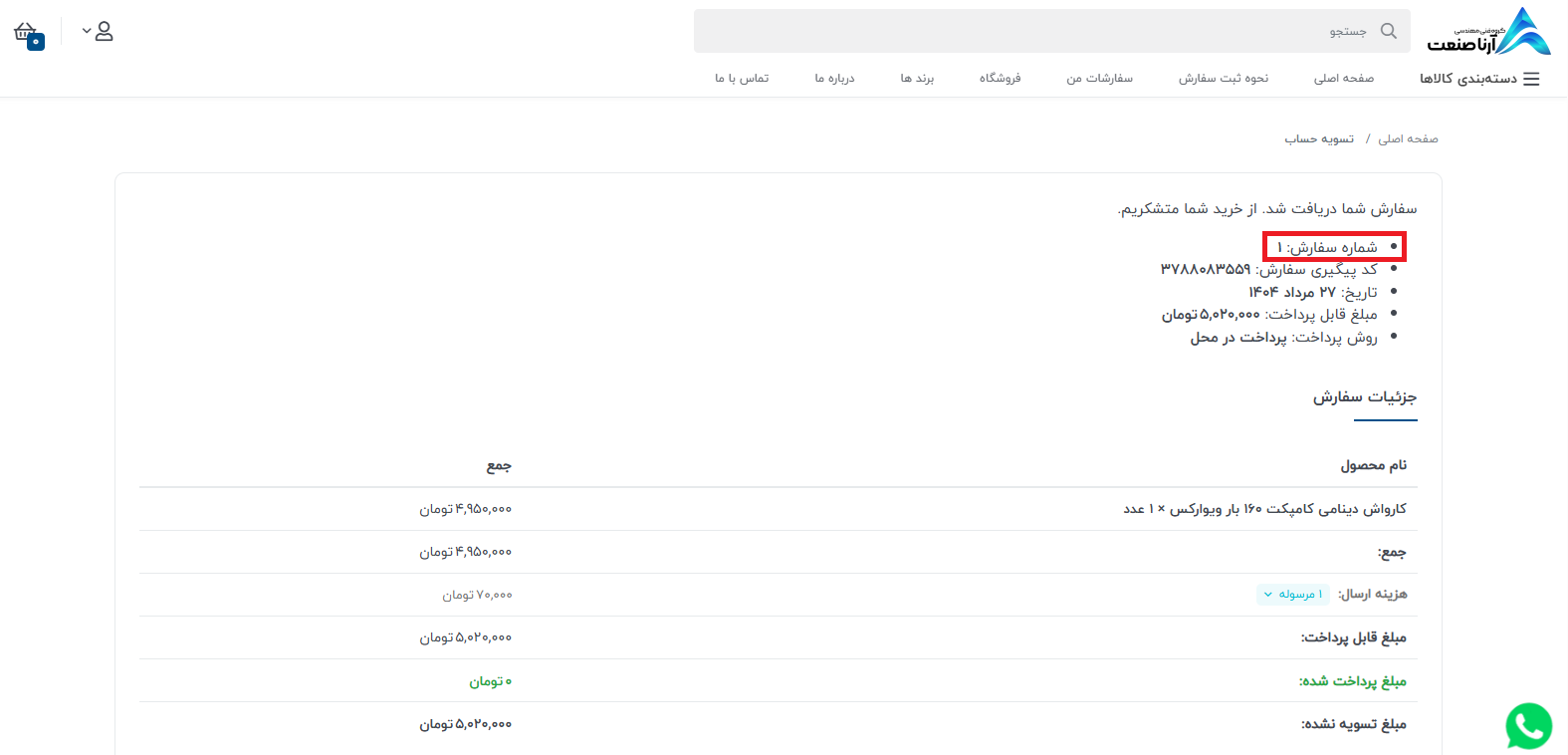Select the order tracking code ۳۷۸۸۰۸۳۵۵۹
The width and height of the screenshot is (1568, 755).
pos(1205,269)
